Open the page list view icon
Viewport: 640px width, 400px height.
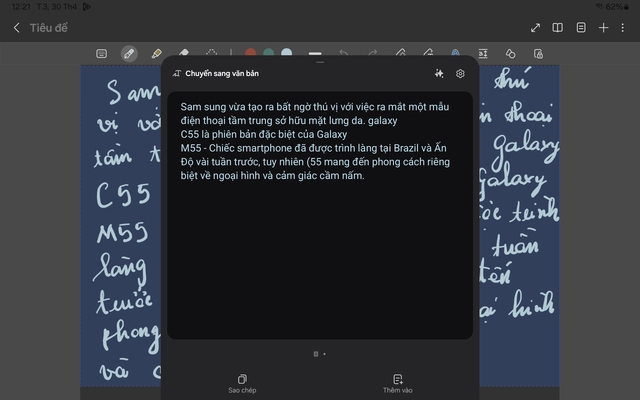point(581,28)
